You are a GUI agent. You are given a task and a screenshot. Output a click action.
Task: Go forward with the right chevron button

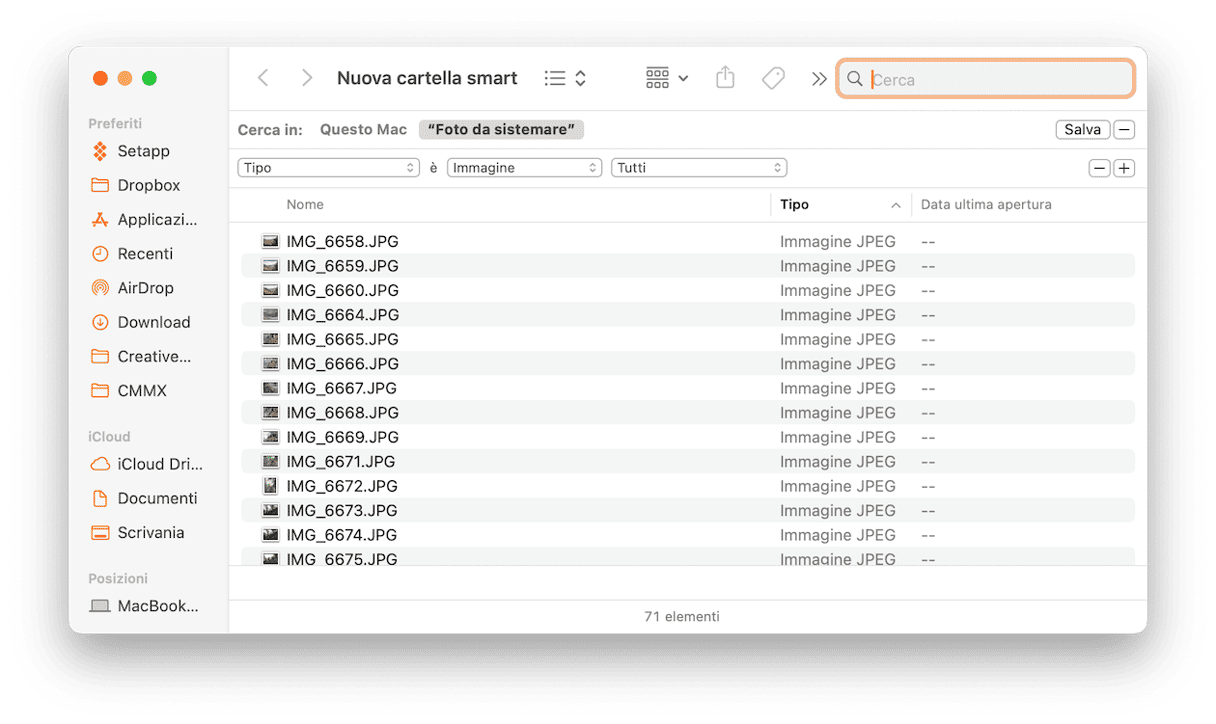point(307,78)
